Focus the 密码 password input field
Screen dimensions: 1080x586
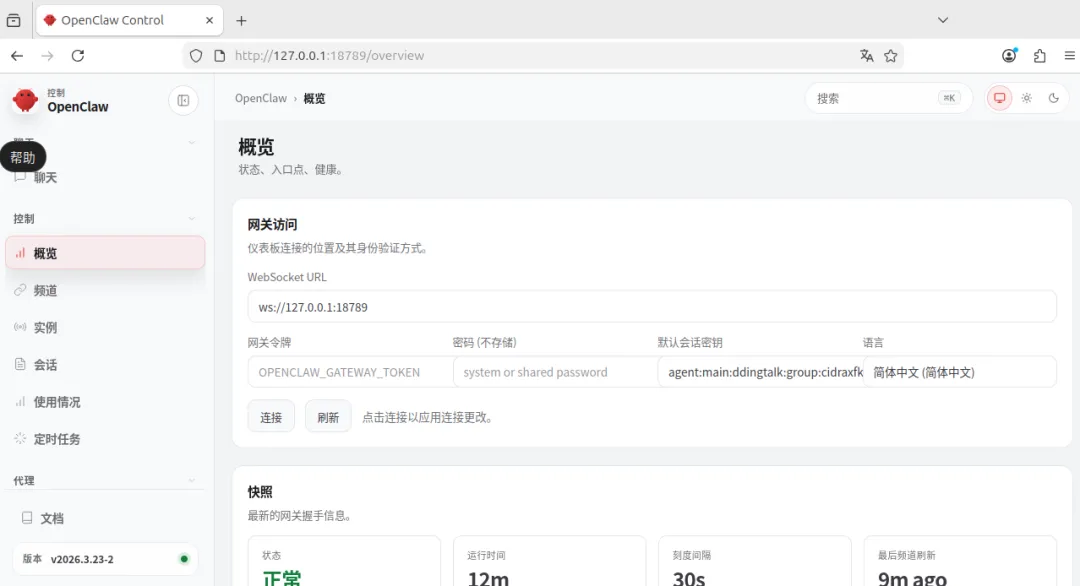pyautogui.click(x=555, y=372)
